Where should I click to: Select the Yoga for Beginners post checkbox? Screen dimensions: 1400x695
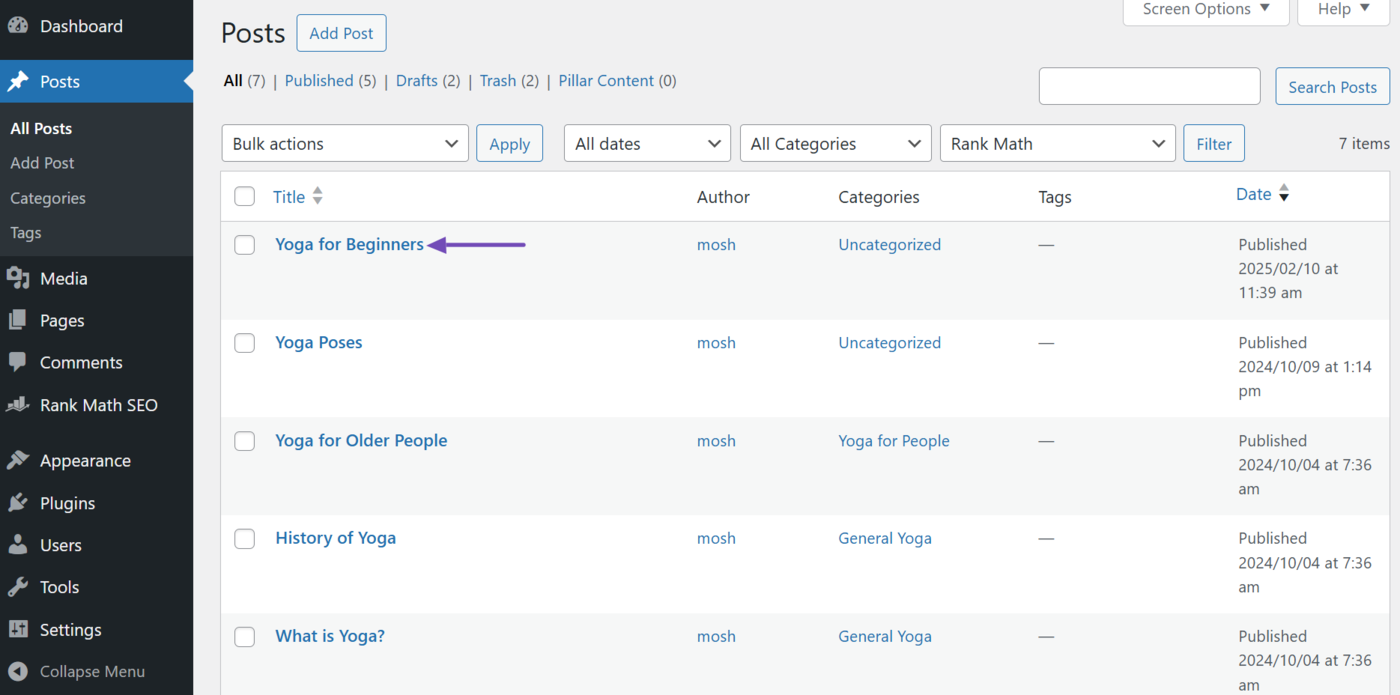click(245, 245)
